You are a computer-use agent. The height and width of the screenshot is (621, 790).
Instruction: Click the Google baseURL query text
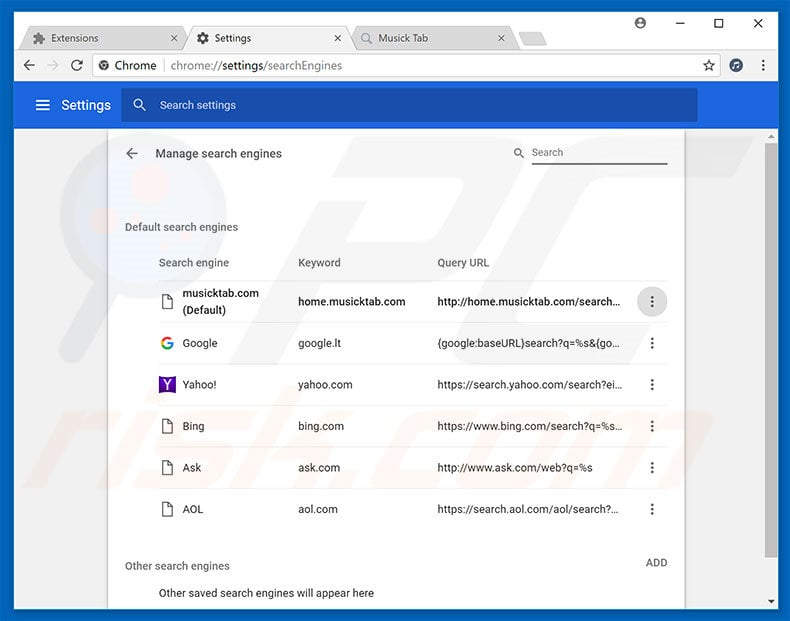point(528,343)
